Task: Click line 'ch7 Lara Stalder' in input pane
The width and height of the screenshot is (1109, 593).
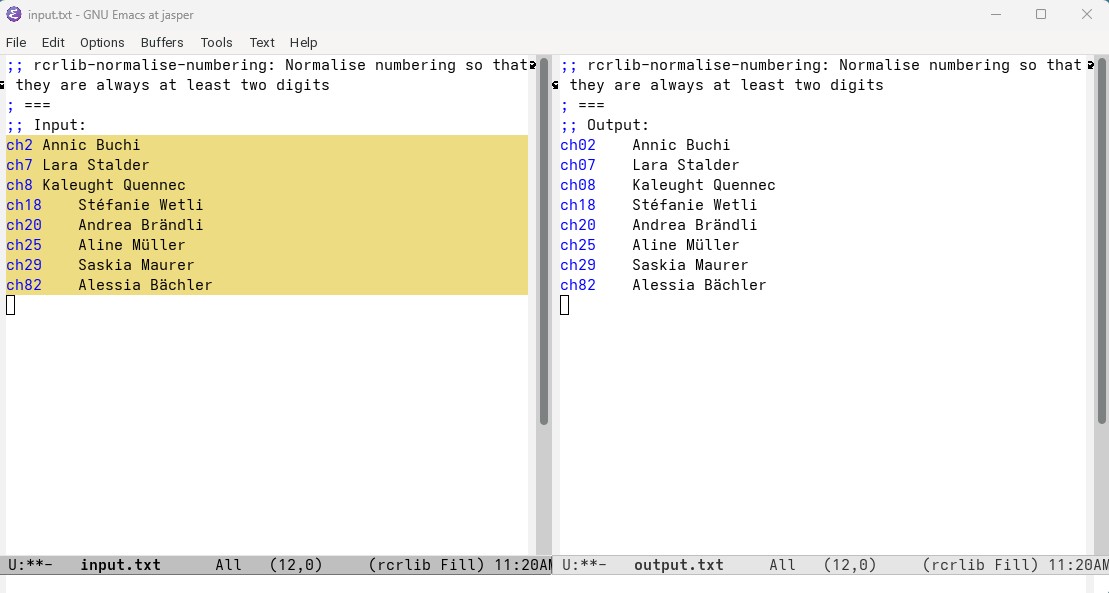Action: pos(78,165)
